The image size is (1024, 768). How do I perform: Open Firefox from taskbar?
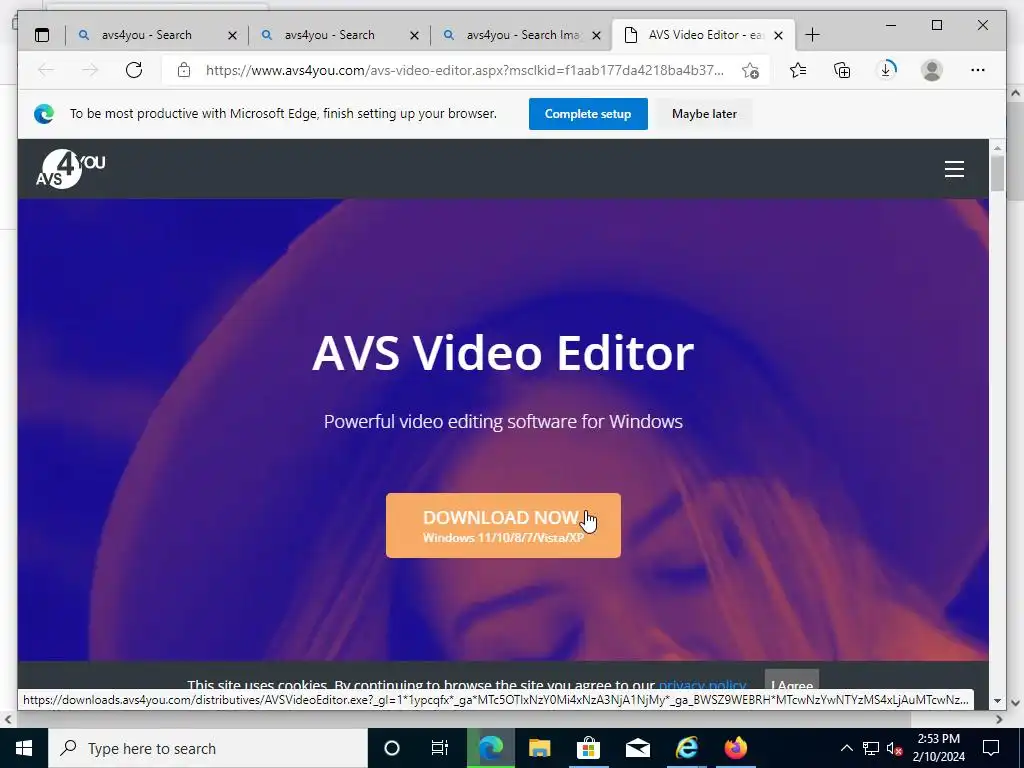(735, 748)
